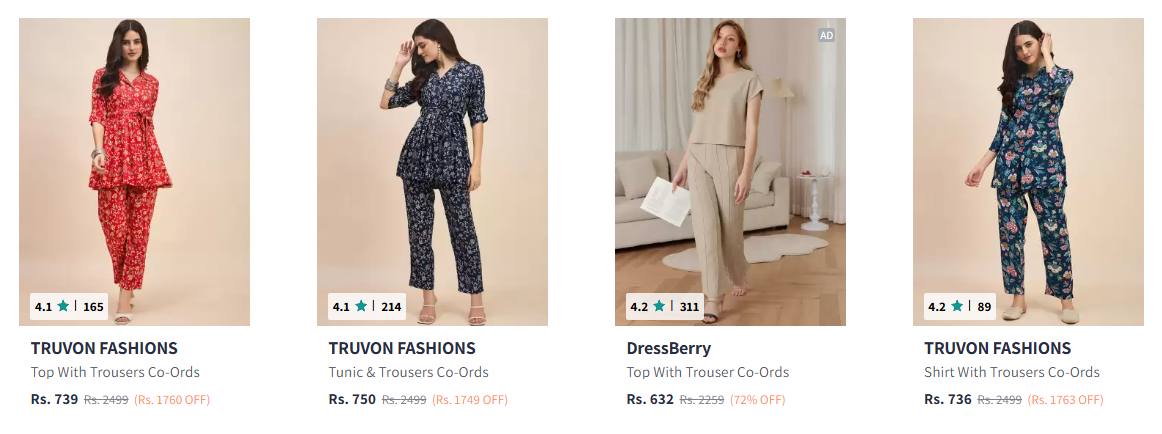Click the star icon on red co-ord rating
Image resolution: width=1162 pixels, height=434 pixels.
(x=64, y=307)
